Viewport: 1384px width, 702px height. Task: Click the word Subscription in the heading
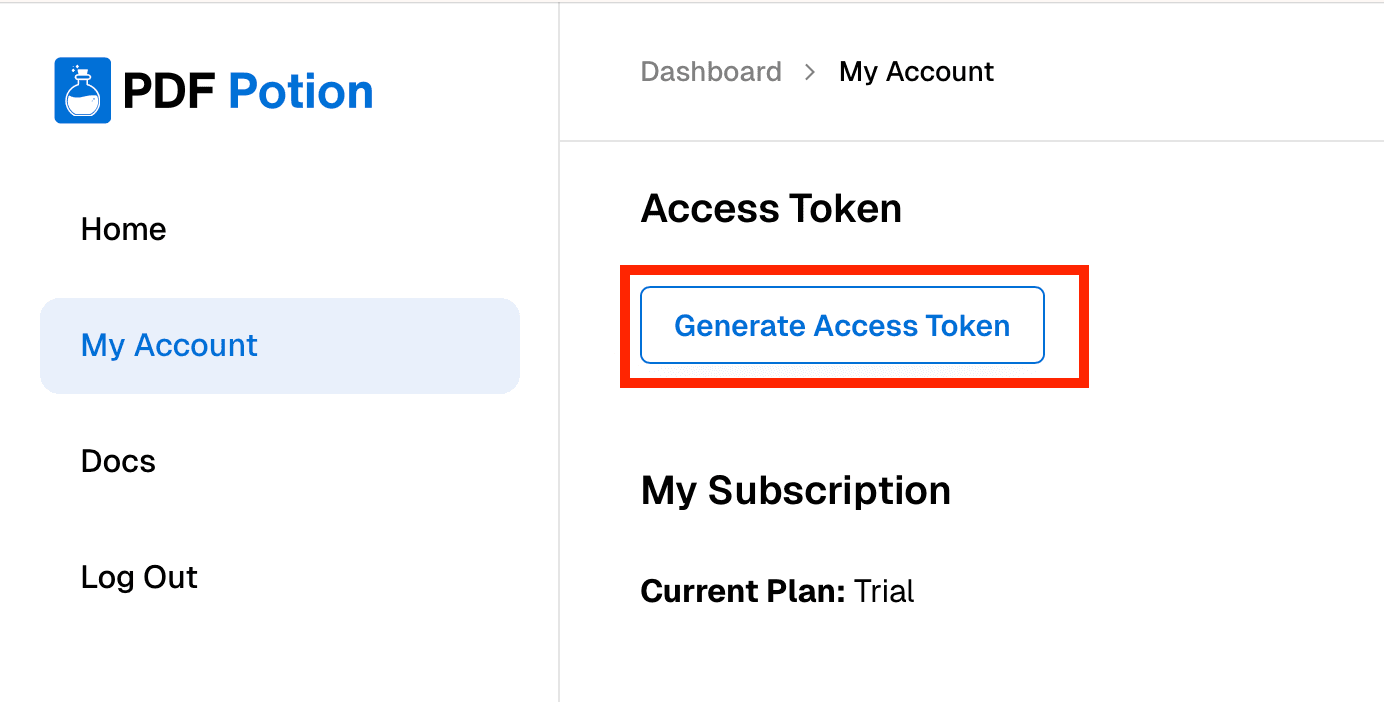tap(829, 491)
